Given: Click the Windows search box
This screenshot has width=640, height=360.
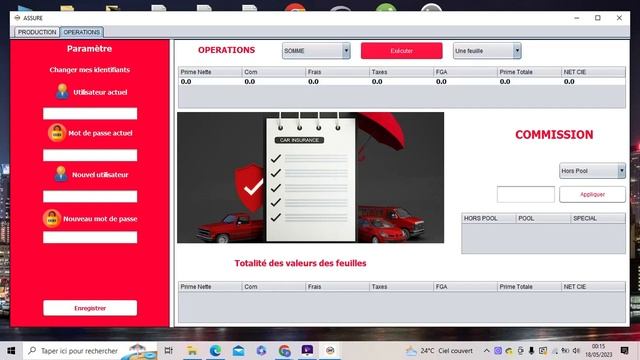Looking at the screenshot, I should [x=90, y=351].
